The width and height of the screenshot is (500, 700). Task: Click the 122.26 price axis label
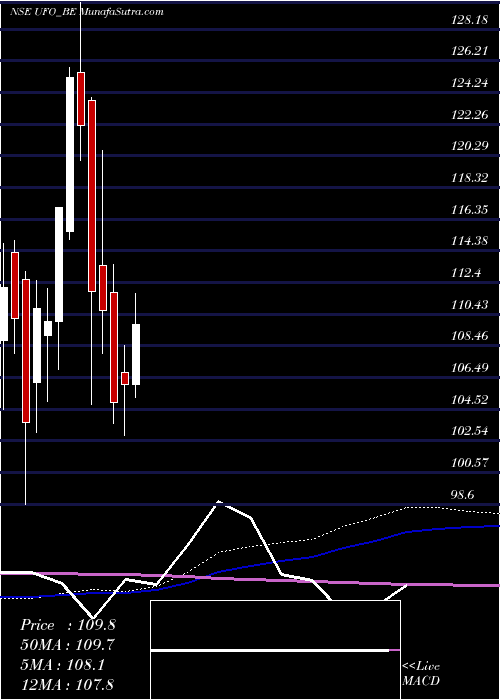point(469,115)
